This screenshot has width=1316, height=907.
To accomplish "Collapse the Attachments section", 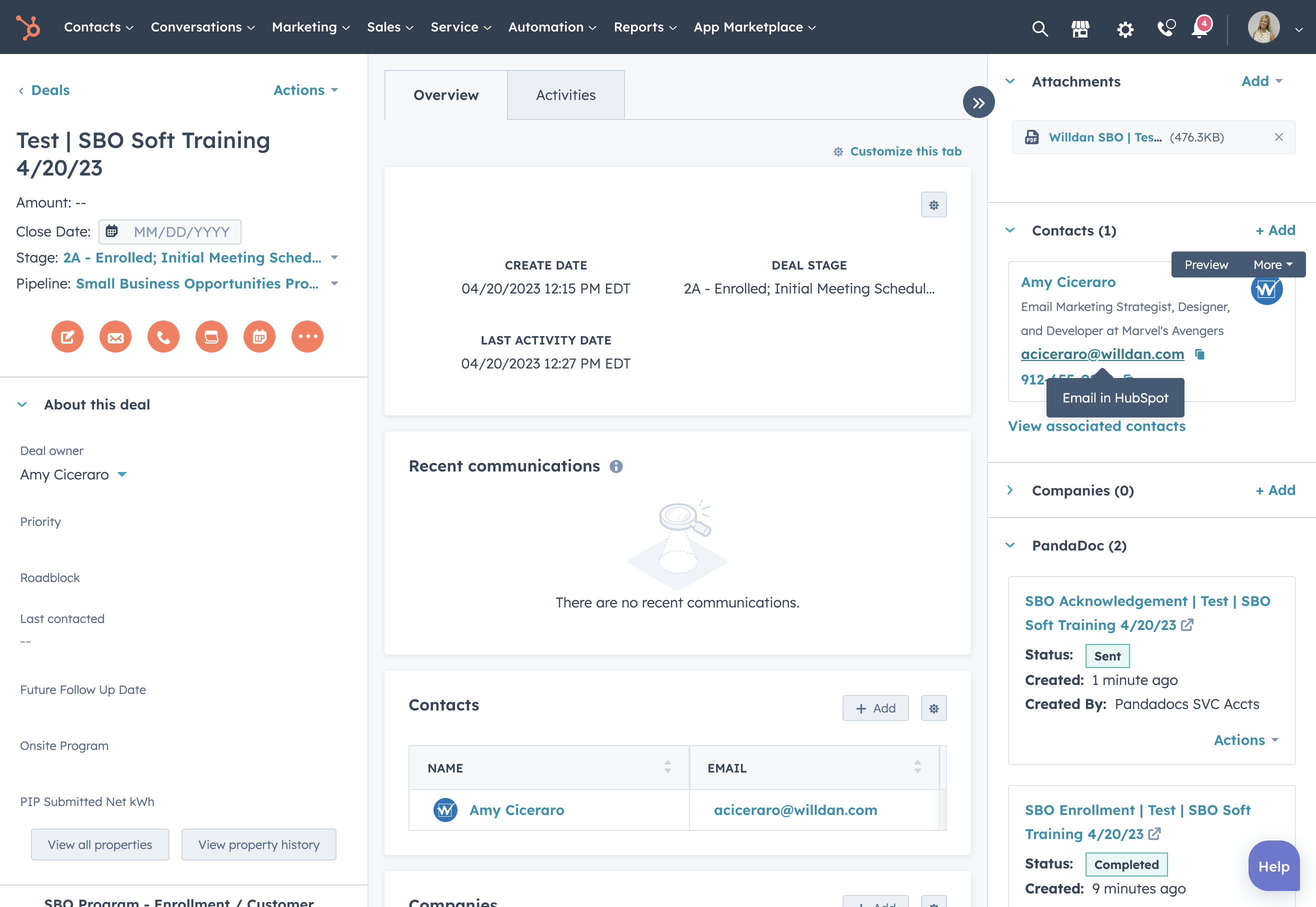I will pos(1009,80).
